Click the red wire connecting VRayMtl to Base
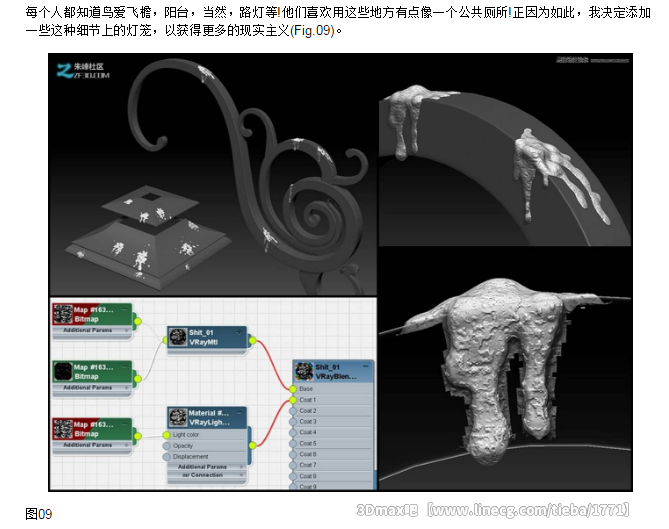 click(273, 363)
